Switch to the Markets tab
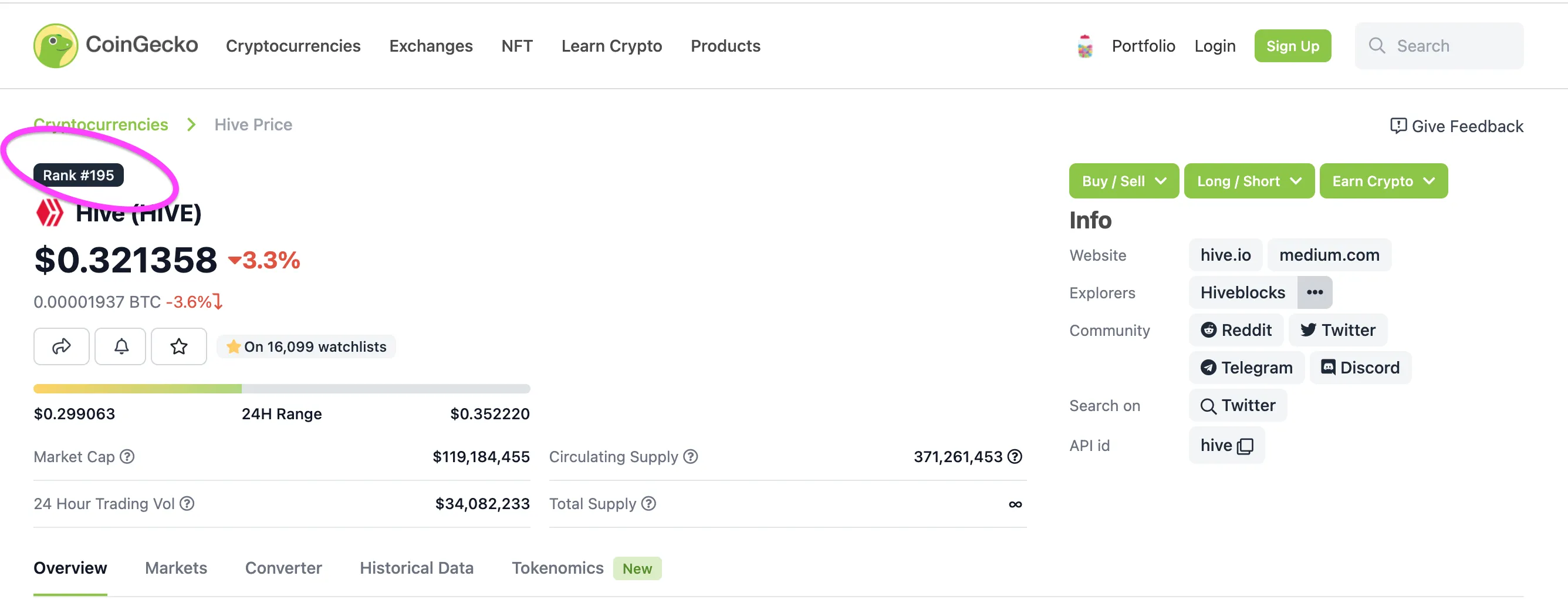Viewport: 1568px width, 606px height. (x=176, y=568)
